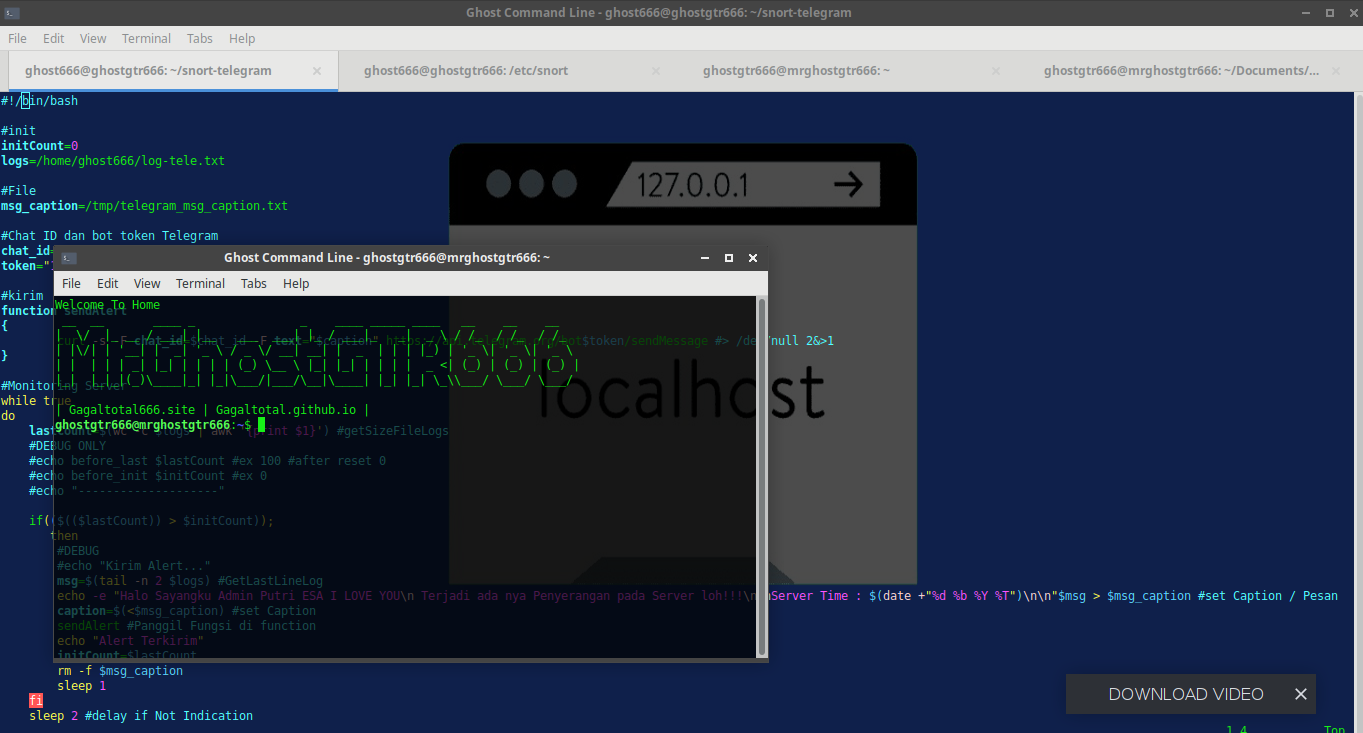Screen dimensions: 1363x733
Task: Open File menu in front terminal window
Action: click(71, 283)
